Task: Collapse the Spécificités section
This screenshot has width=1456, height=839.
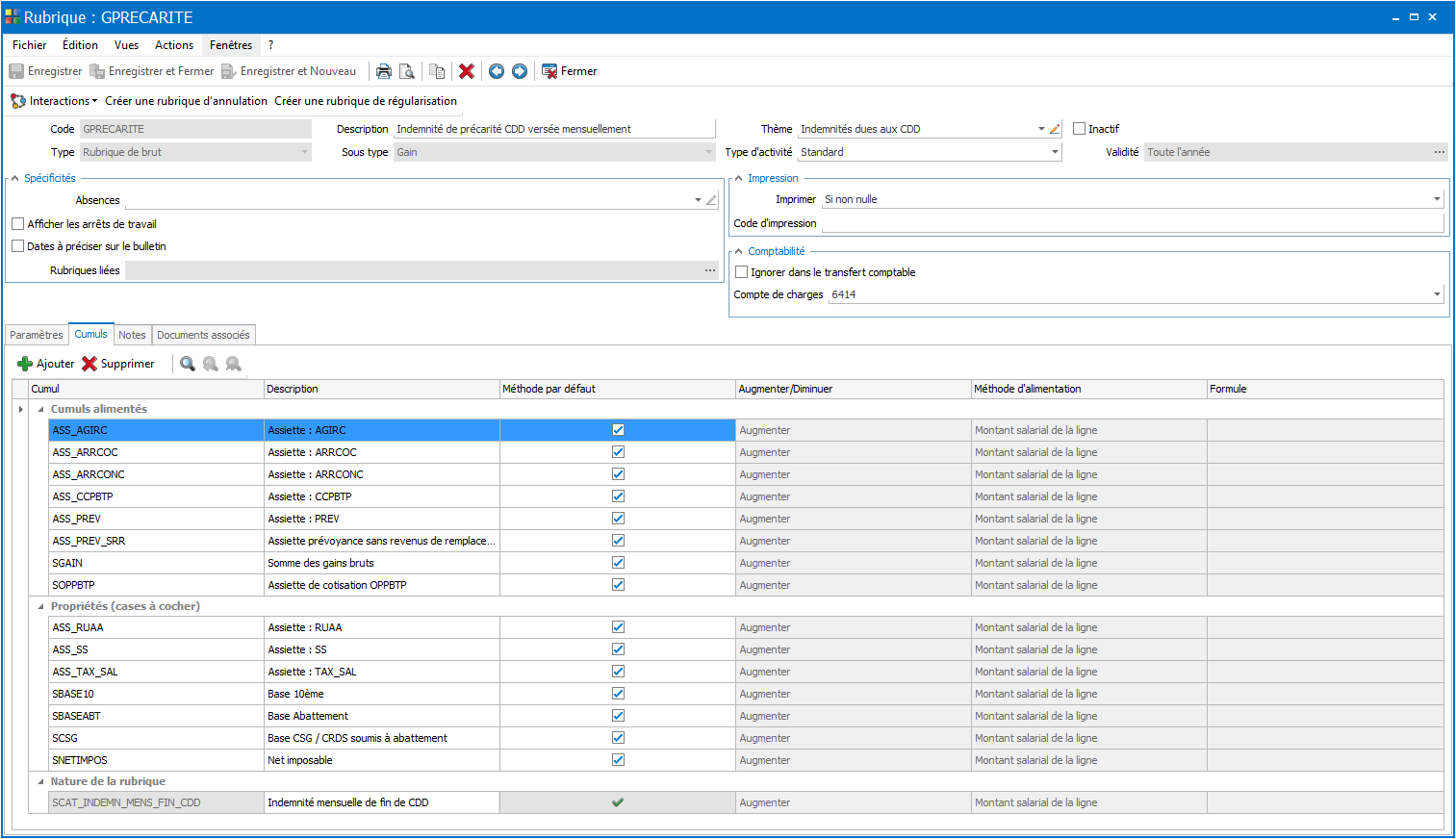Action: 15,179
